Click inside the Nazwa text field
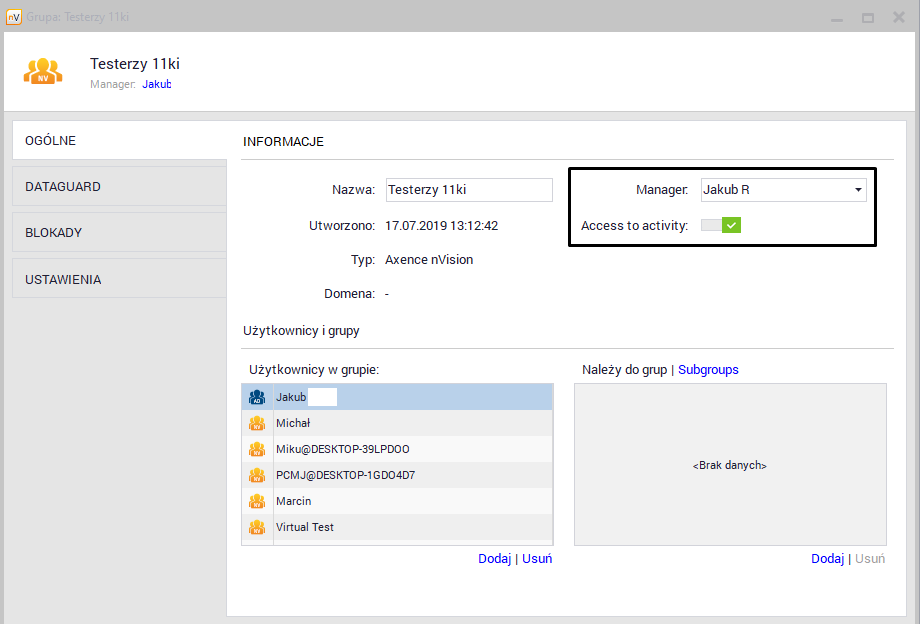This screenshot has height=624, width=920. [468, 189]
